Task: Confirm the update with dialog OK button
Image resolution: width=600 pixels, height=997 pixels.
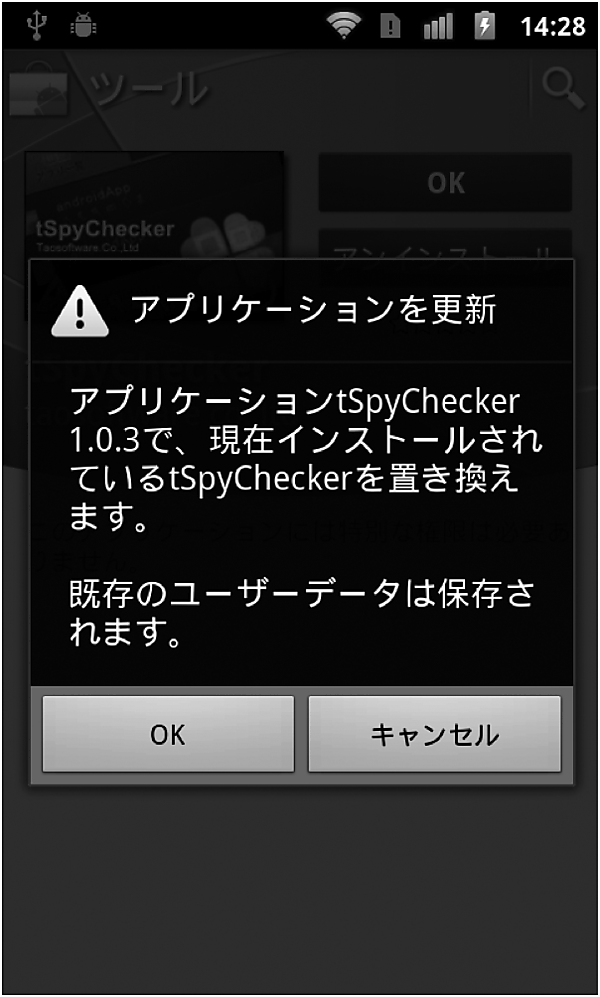Action: (168, 734)
